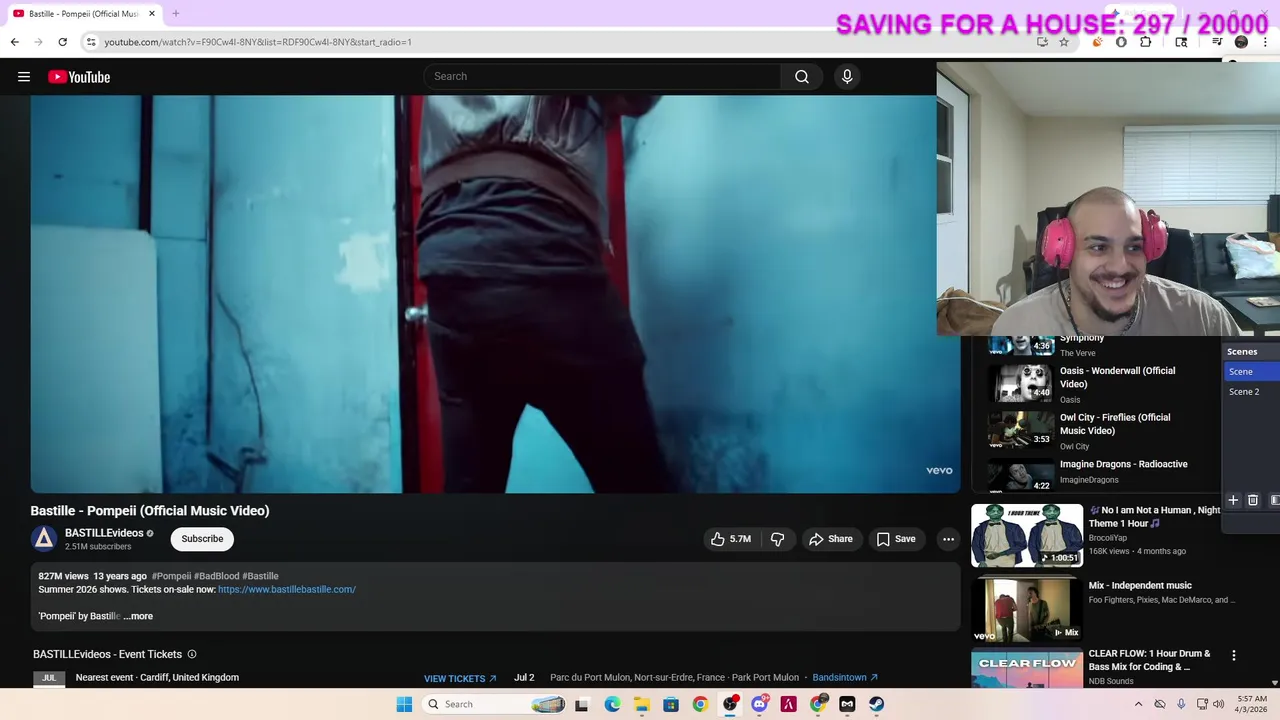Viewport: 1280px width, 720px height.
Task: Open the Chrome three-dot menu
Action: click(x=1265, y=42)
